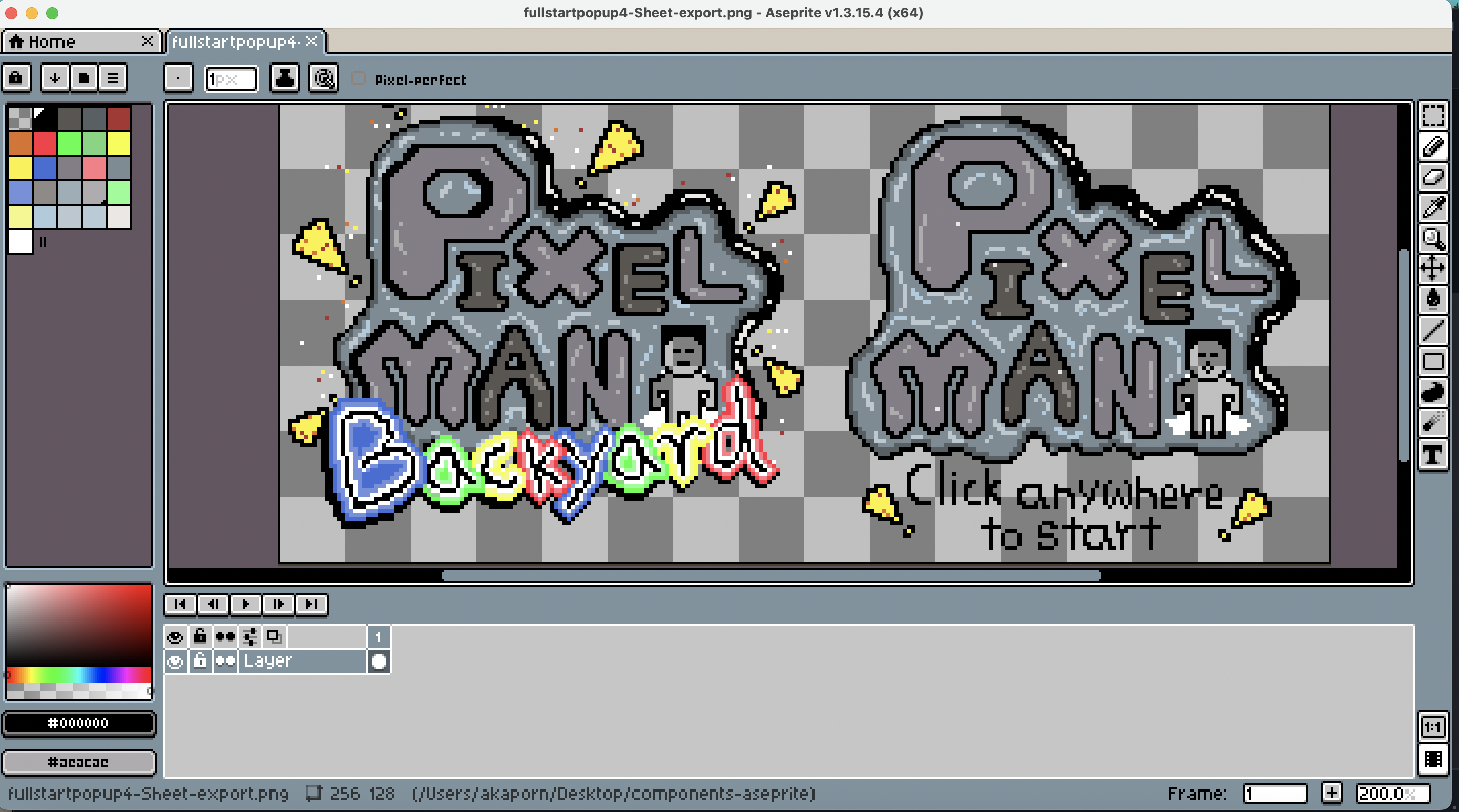Open the palette presets arrow button

click(55, 77)
